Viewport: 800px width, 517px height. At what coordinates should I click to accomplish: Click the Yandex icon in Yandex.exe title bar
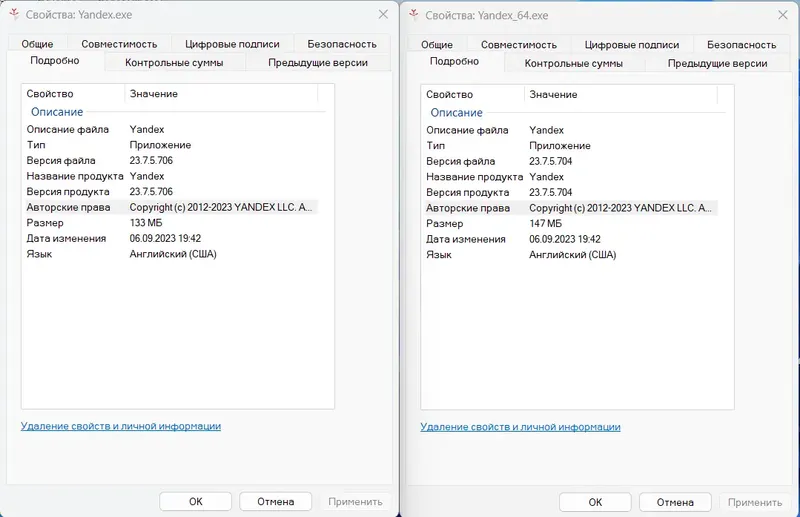[x=13, y=15]
